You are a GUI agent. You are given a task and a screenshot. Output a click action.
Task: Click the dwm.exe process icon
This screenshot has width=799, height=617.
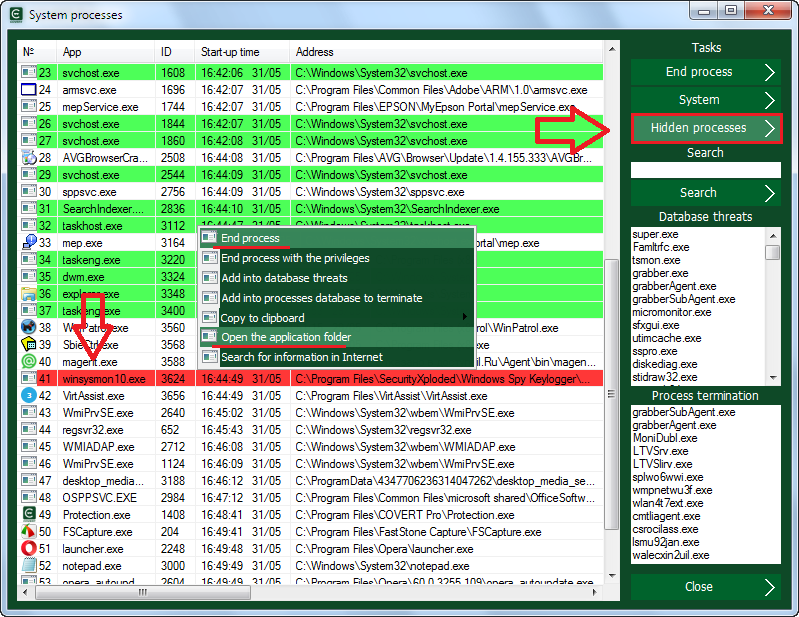[29, 276]
